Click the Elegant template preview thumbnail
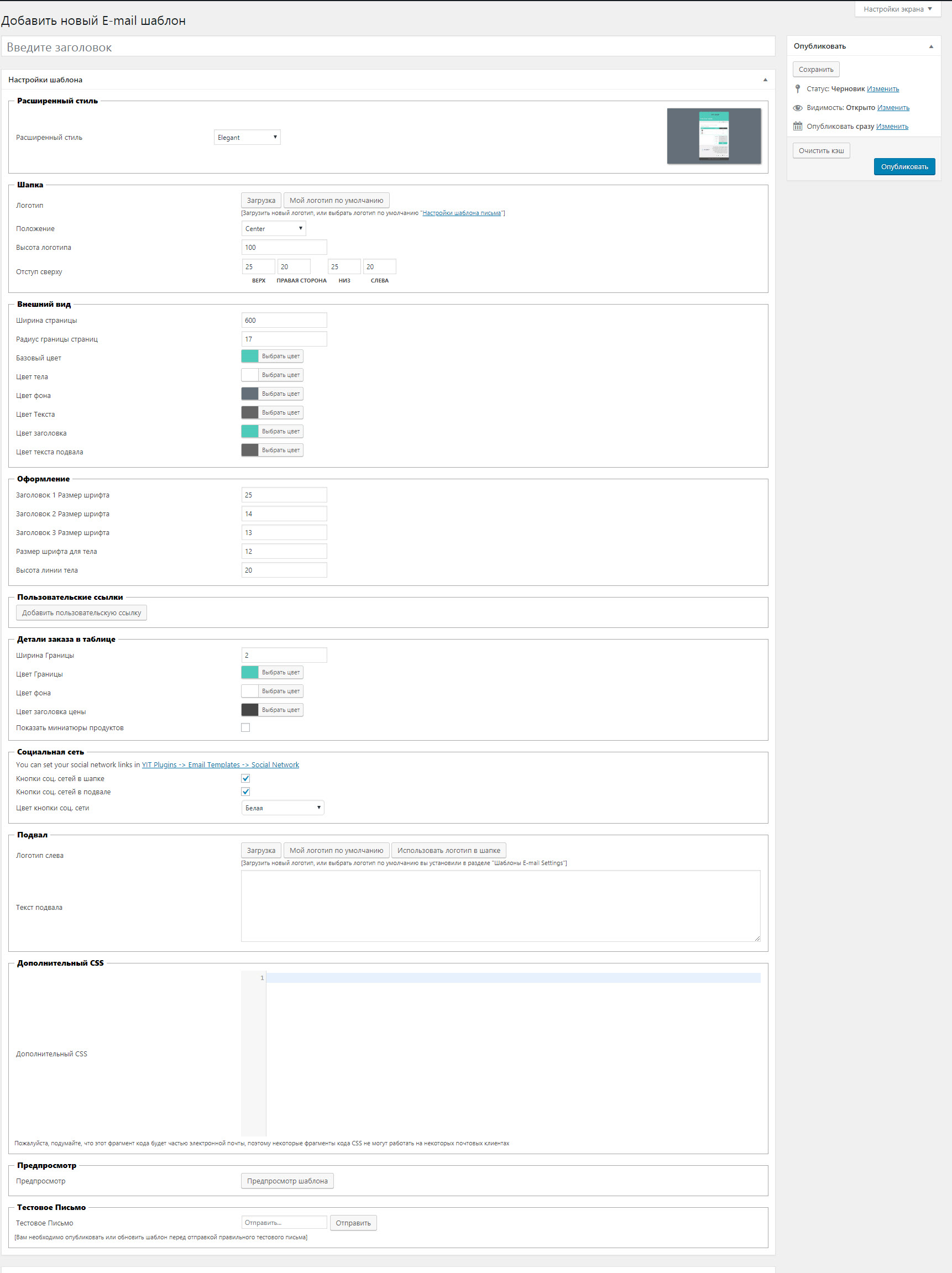Screen dimensions: 952x1273 point(713,136)
